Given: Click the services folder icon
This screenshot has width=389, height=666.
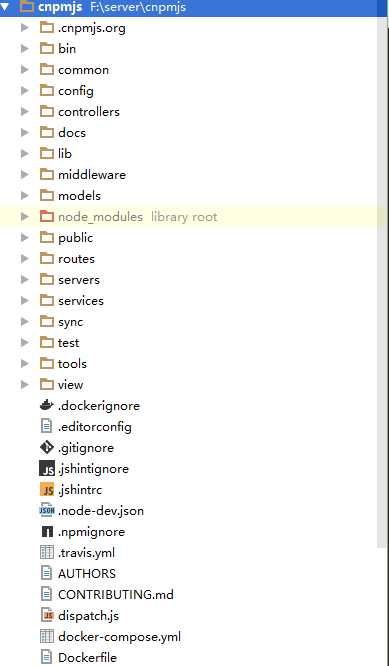Looking at the screenshot, I should point(47,300).
